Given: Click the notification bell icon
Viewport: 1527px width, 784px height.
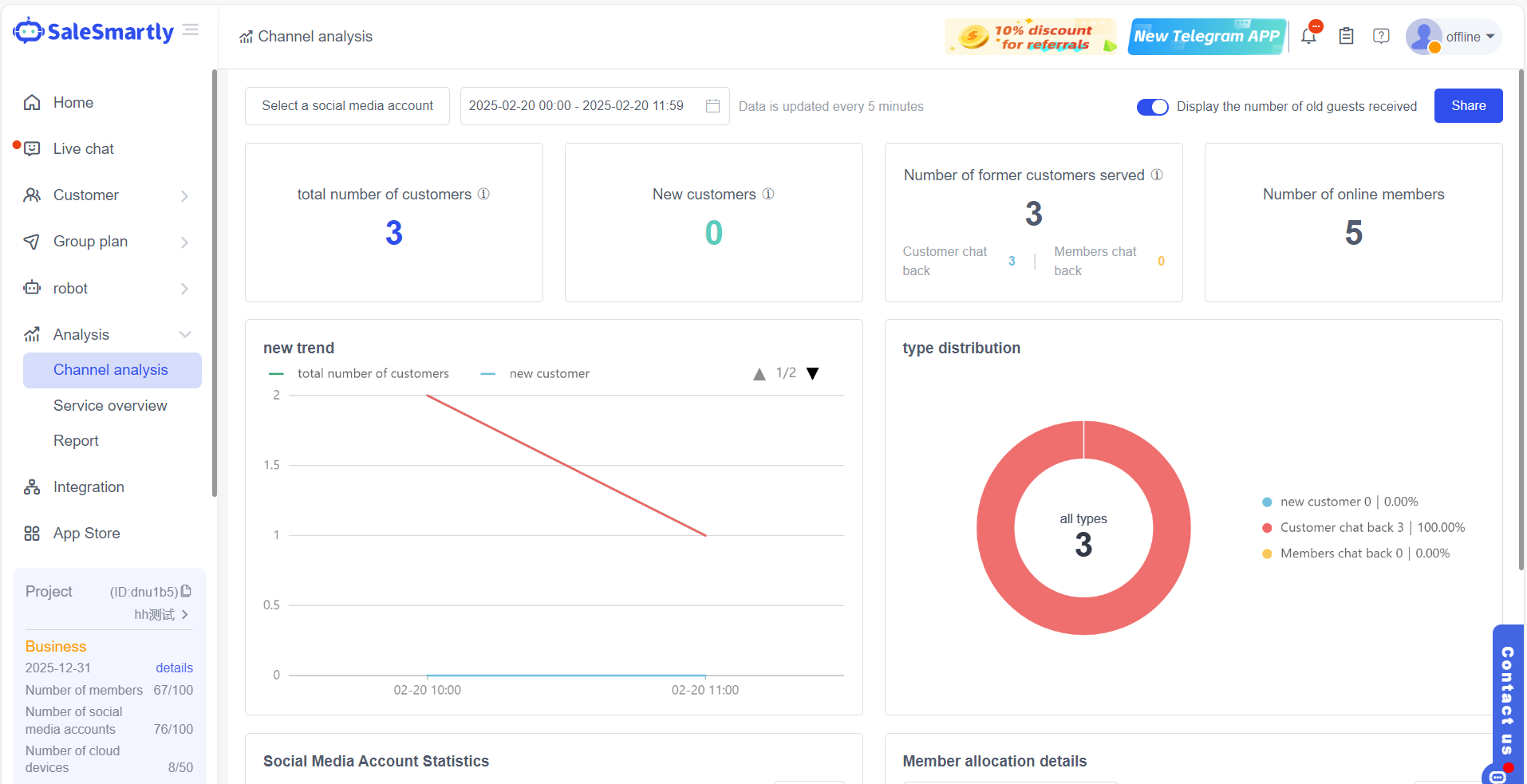Looking at the screenshot, I should (x=1308, y=36).
